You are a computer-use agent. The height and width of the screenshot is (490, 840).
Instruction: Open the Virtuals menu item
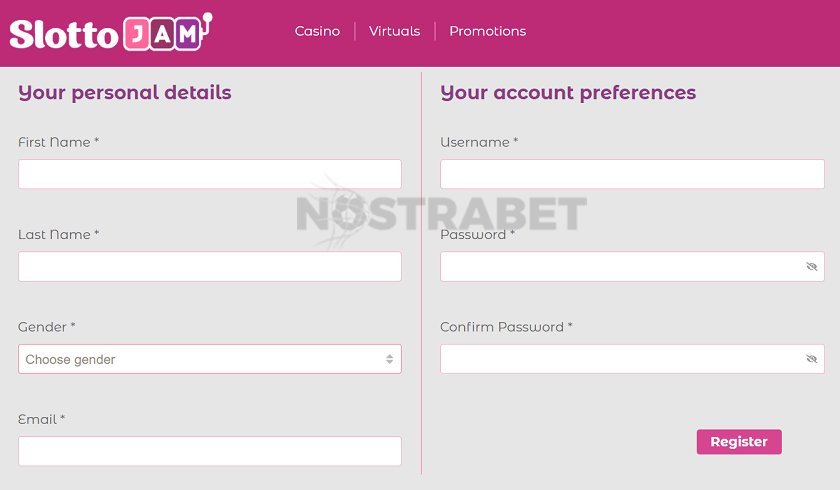pos(394,31)
